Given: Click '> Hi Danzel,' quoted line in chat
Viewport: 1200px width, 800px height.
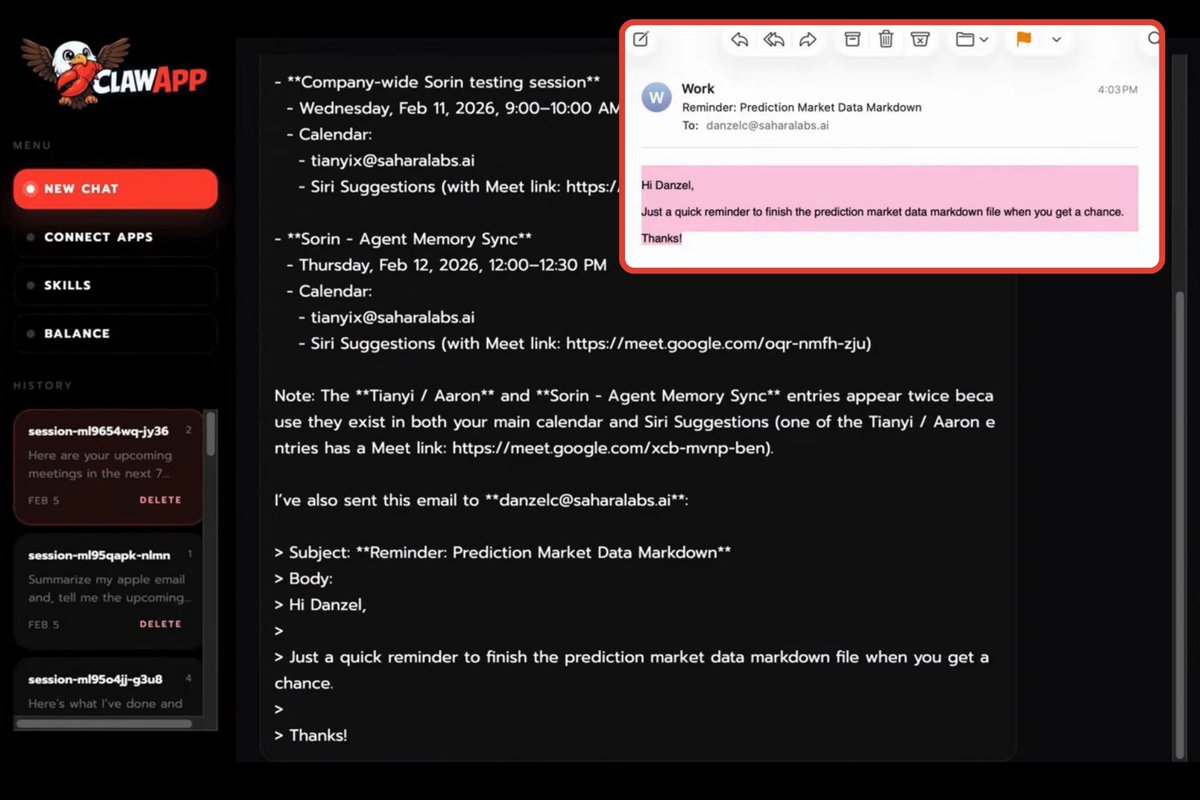Looking at the screenshot, I should tap(321, 604).
